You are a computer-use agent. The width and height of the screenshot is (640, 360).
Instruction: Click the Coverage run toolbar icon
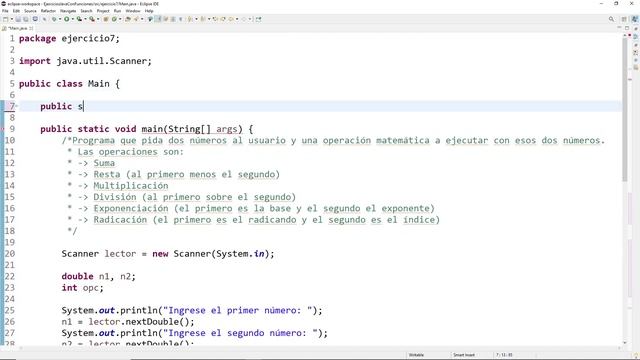(79, 19)
